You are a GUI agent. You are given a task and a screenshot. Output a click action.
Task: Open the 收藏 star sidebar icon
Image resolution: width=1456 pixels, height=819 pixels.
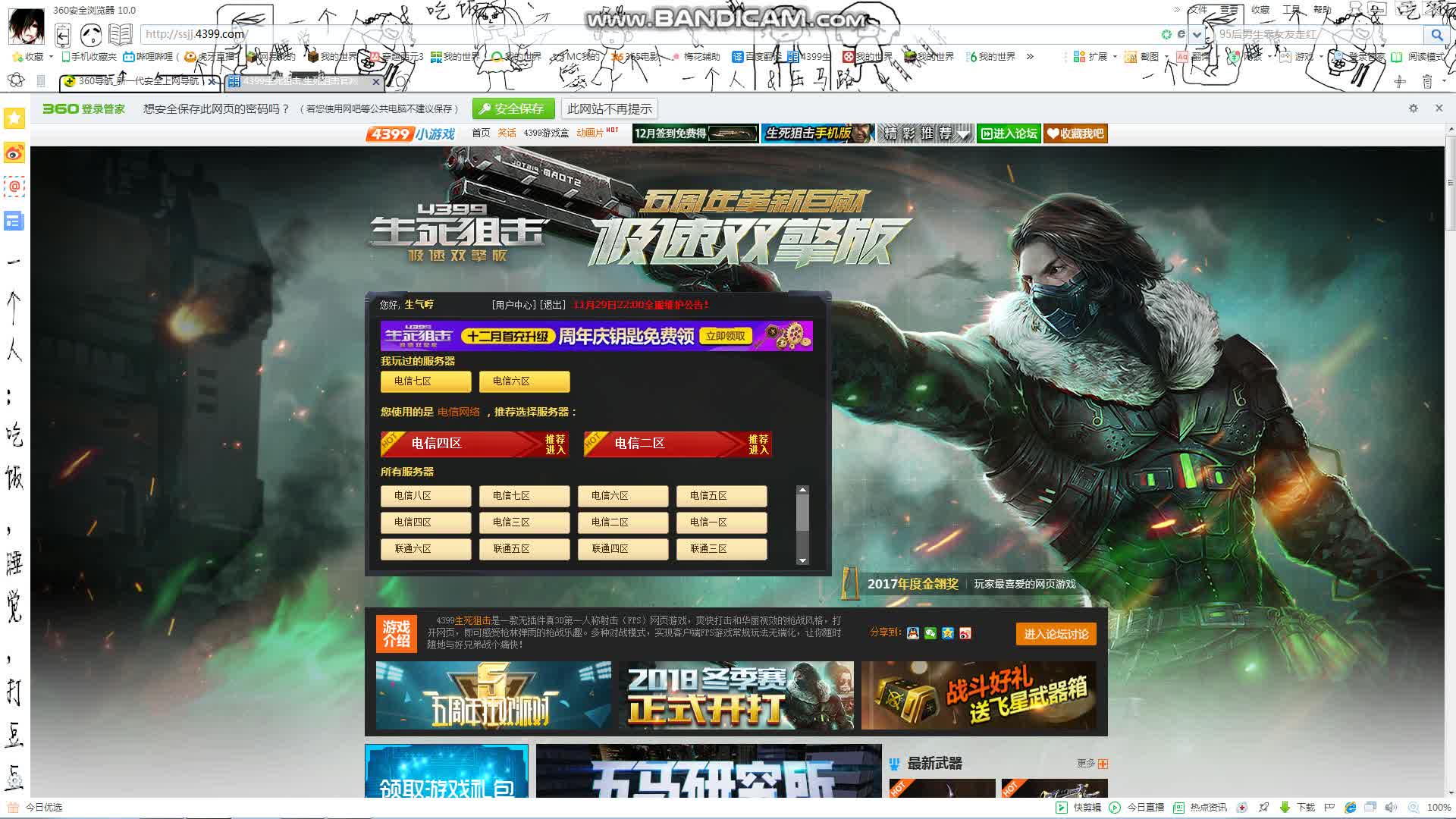coord(14,118)
